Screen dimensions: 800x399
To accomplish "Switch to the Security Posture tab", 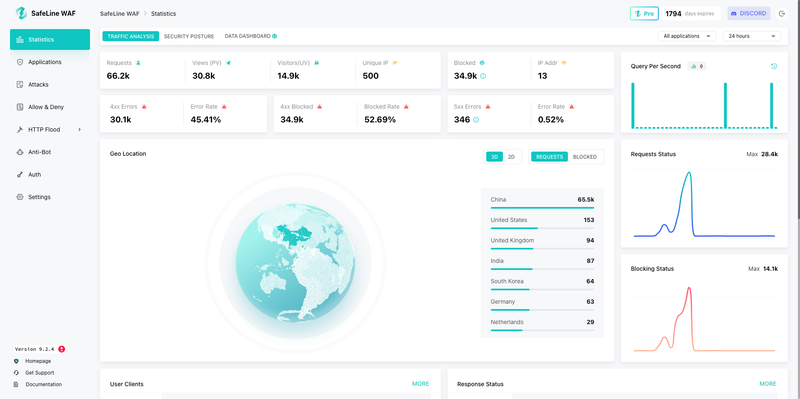I will pyautogui.click(x=189, y=36).
